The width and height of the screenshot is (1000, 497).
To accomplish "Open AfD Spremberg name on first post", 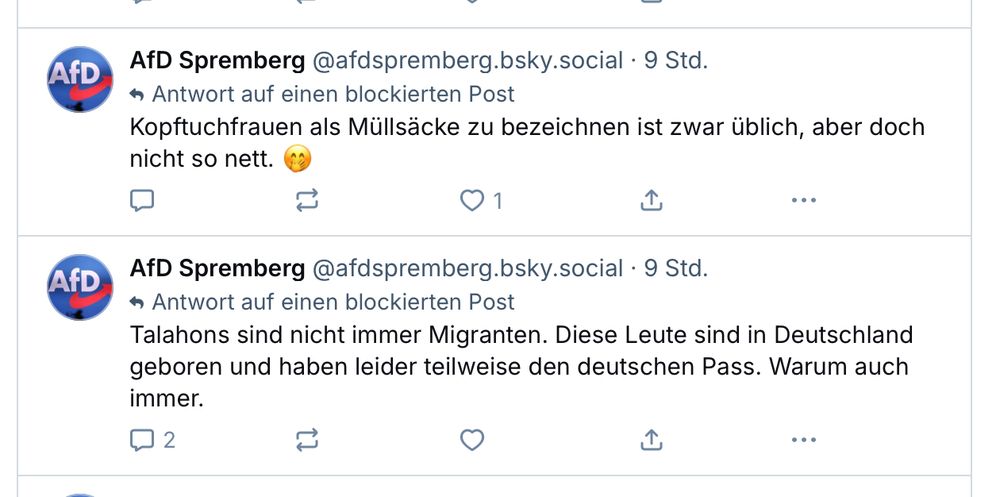I will coord(217,61).
